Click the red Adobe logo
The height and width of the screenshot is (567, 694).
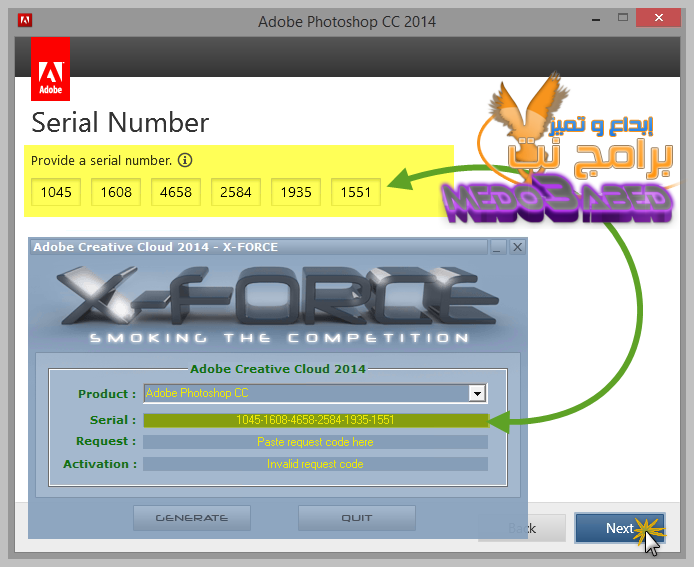(x=50, y=69)
